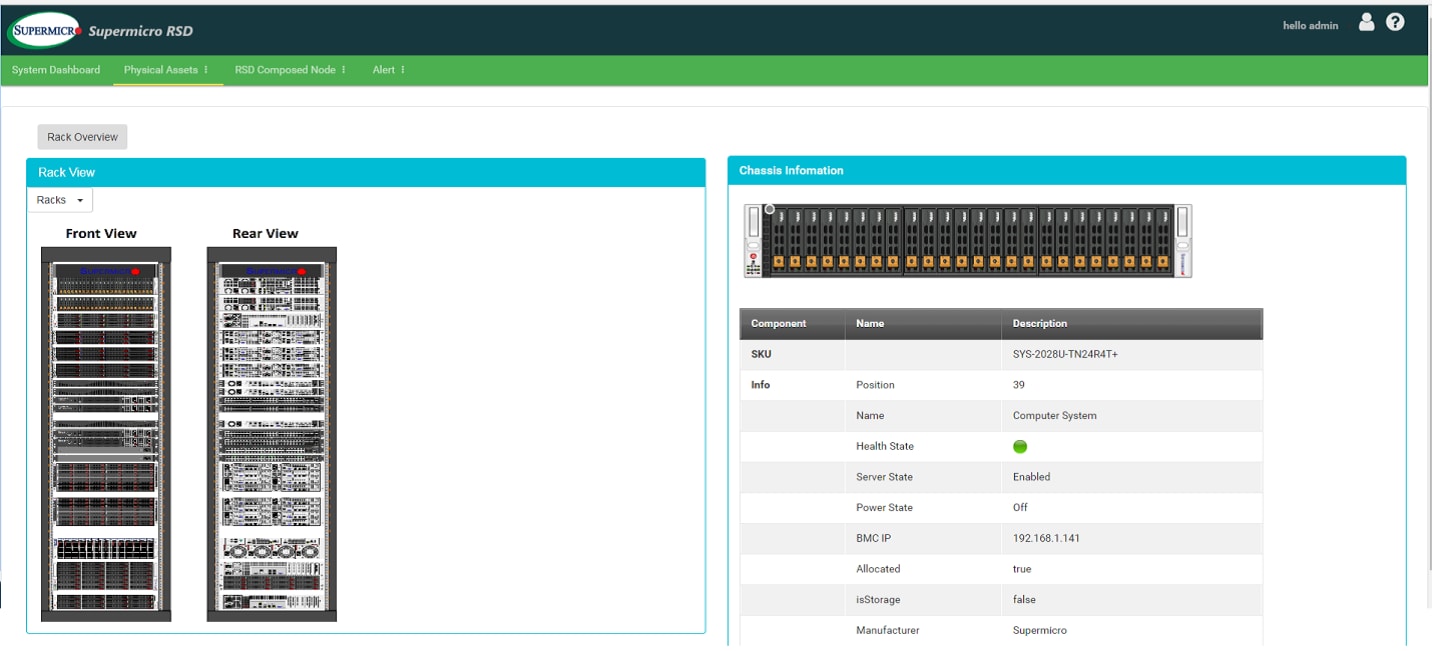Click the user account icon

1366,23
